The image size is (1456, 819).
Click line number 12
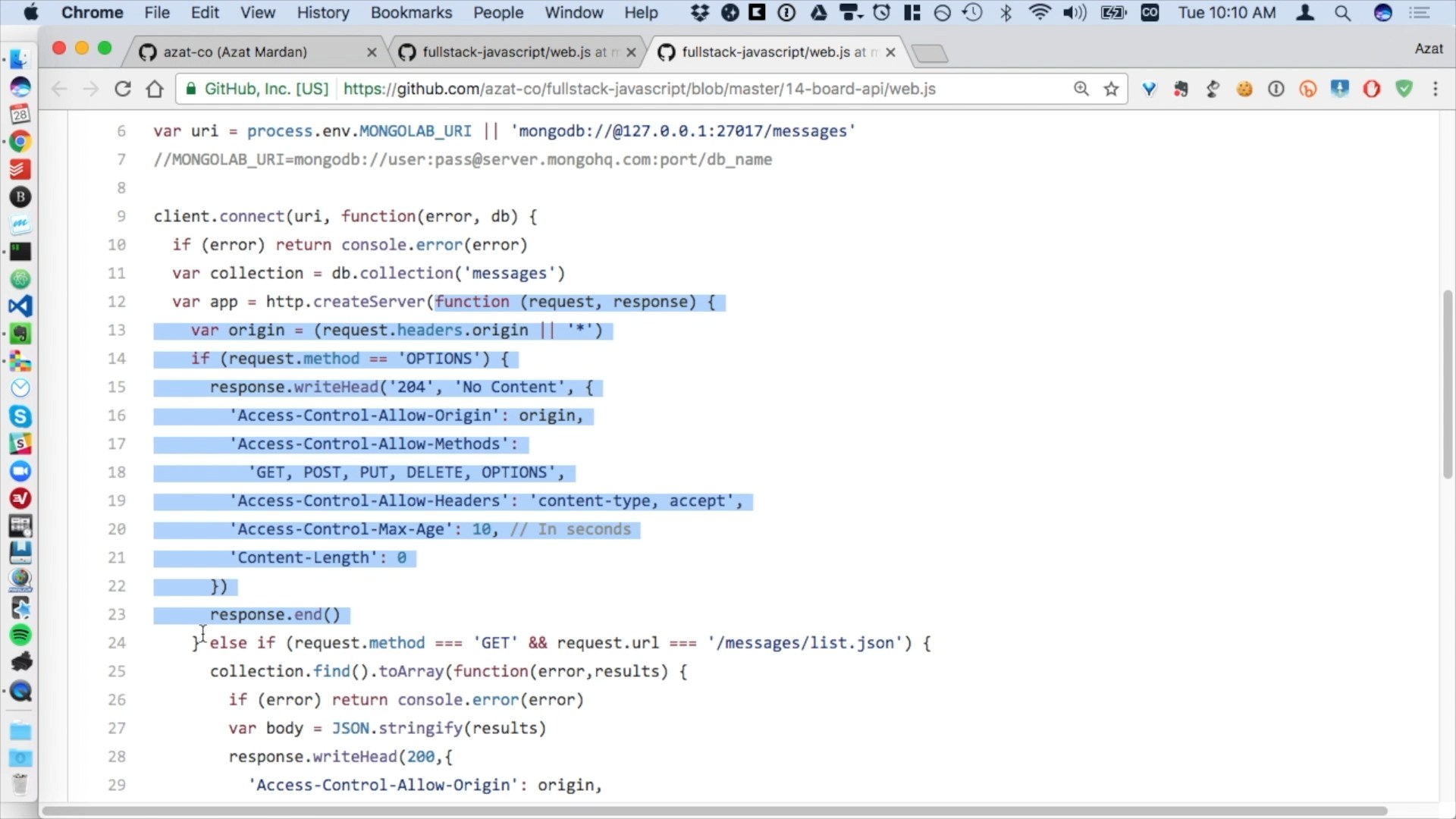tap(117, 302)
